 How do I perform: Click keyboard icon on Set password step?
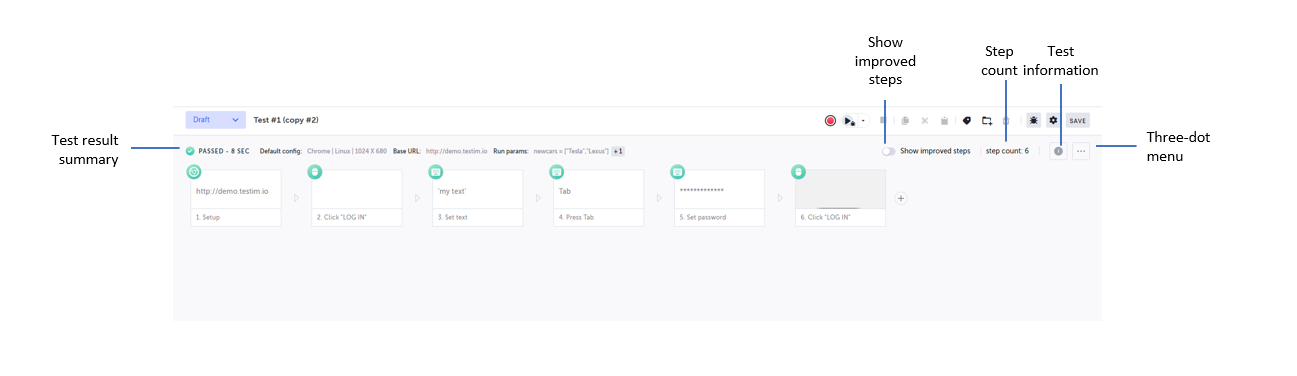pyautogui.click(x=678, y=172)
